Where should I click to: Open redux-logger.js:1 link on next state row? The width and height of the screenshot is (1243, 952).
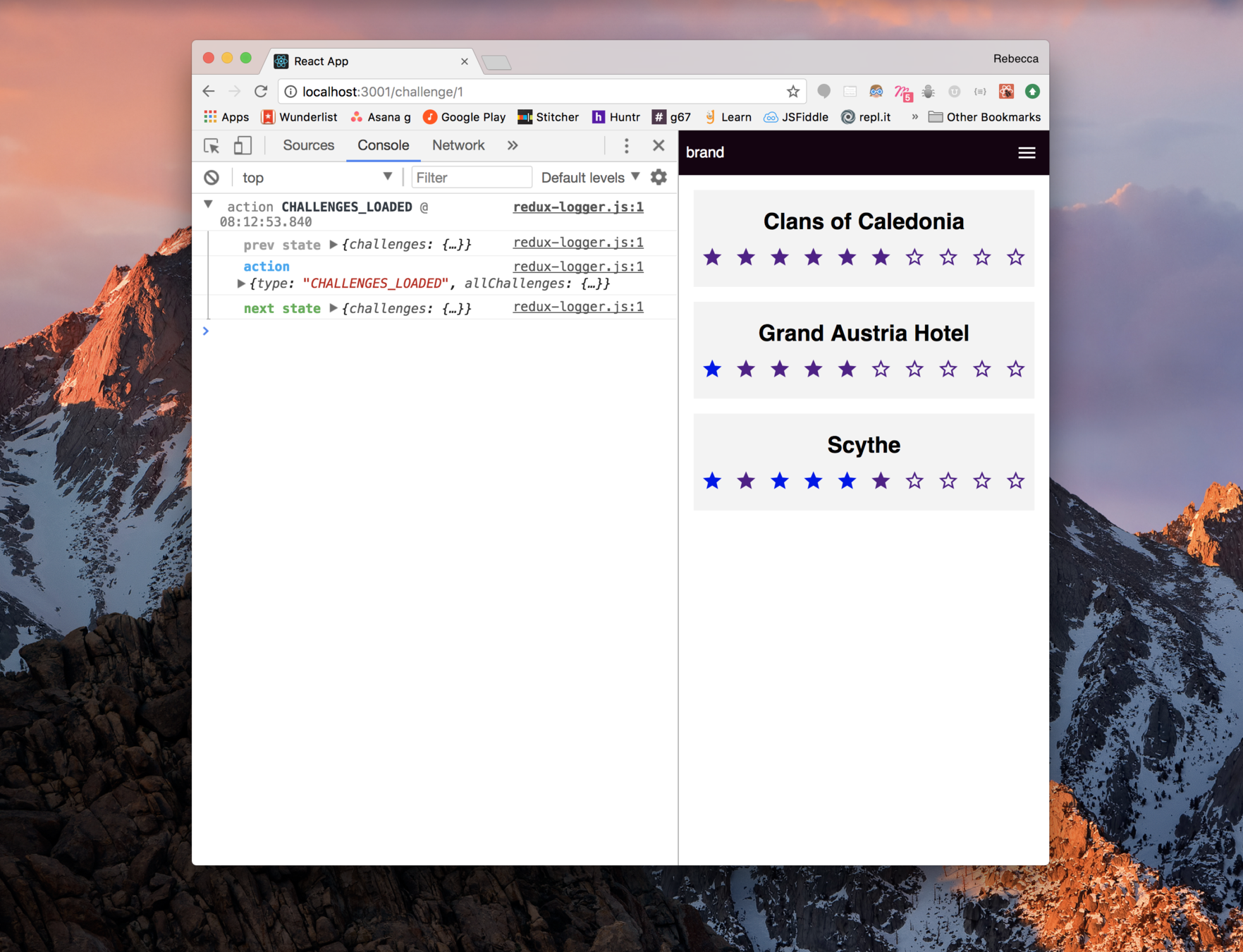pos(578,307)
